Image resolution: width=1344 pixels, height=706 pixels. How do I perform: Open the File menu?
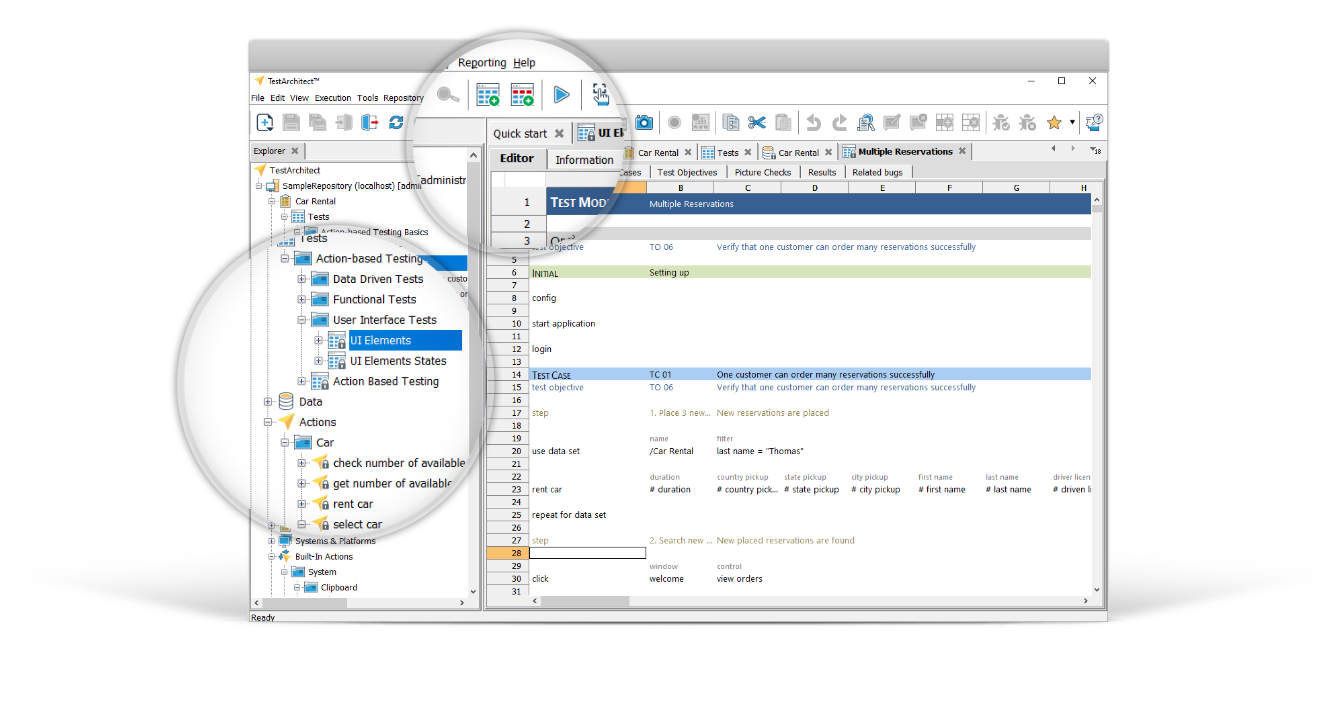pyautogui.click(x=257, y=98)
